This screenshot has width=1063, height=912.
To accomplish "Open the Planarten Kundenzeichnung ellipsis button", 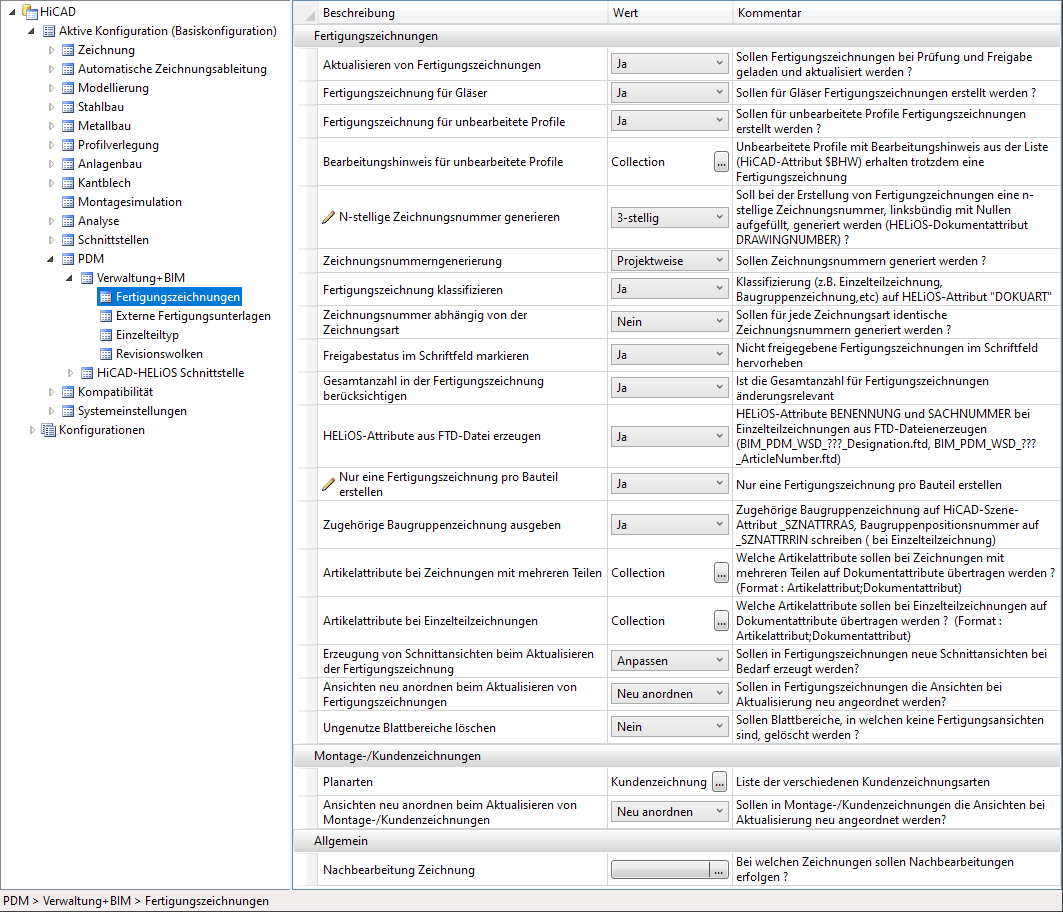I will (x=719, y=782).
